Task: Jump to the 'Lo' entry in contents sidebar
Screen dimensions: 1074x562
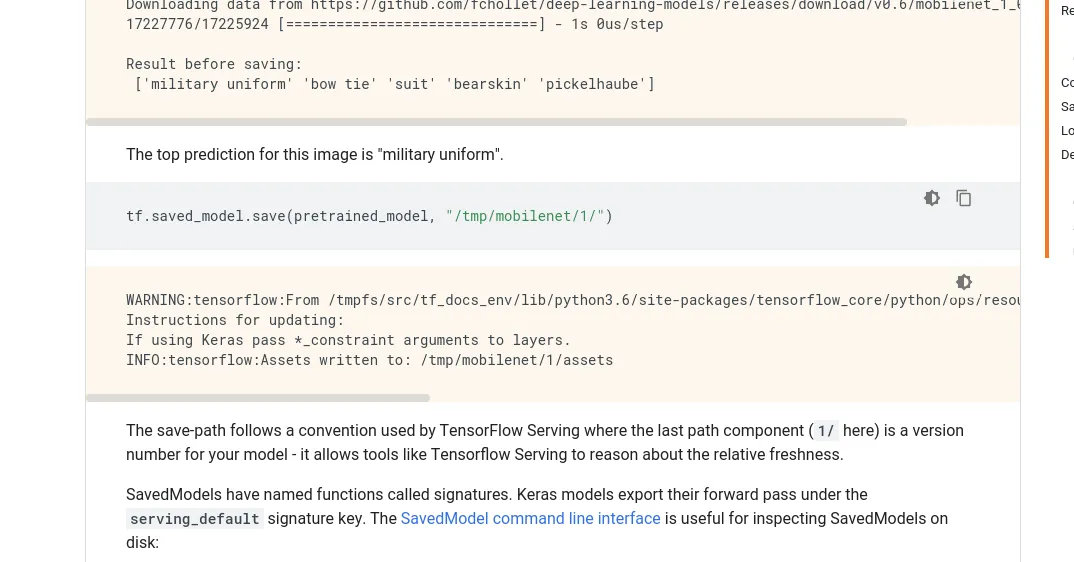Action: (1067, 131)
